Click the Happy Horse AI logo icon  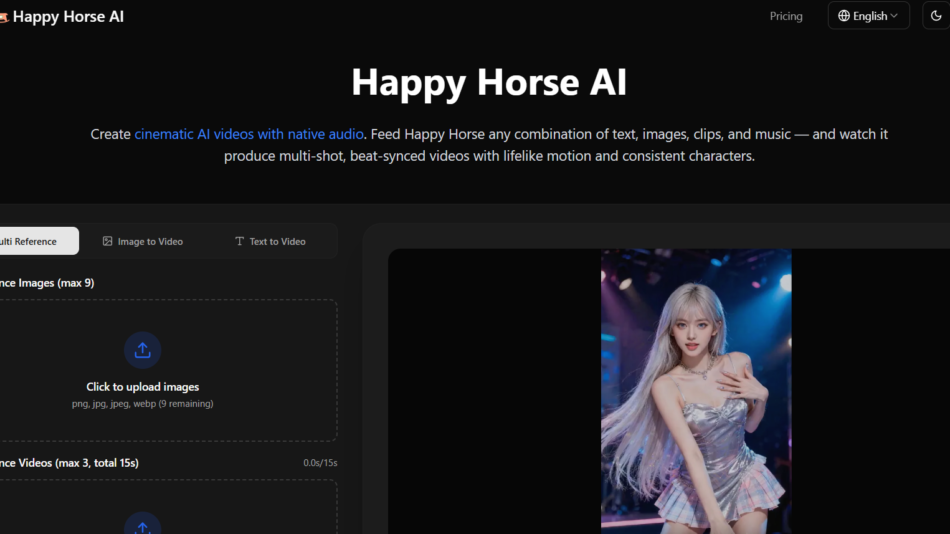(x=3, y=17)
